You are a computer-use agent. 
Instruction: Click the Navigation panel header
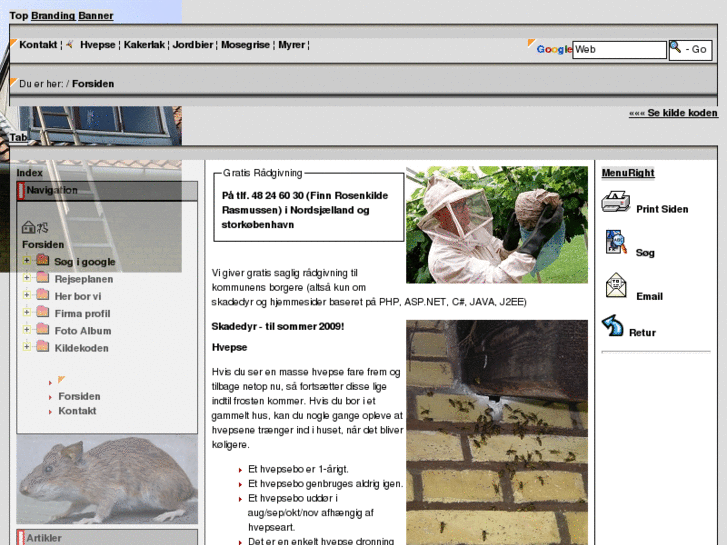tap(107, 191)
